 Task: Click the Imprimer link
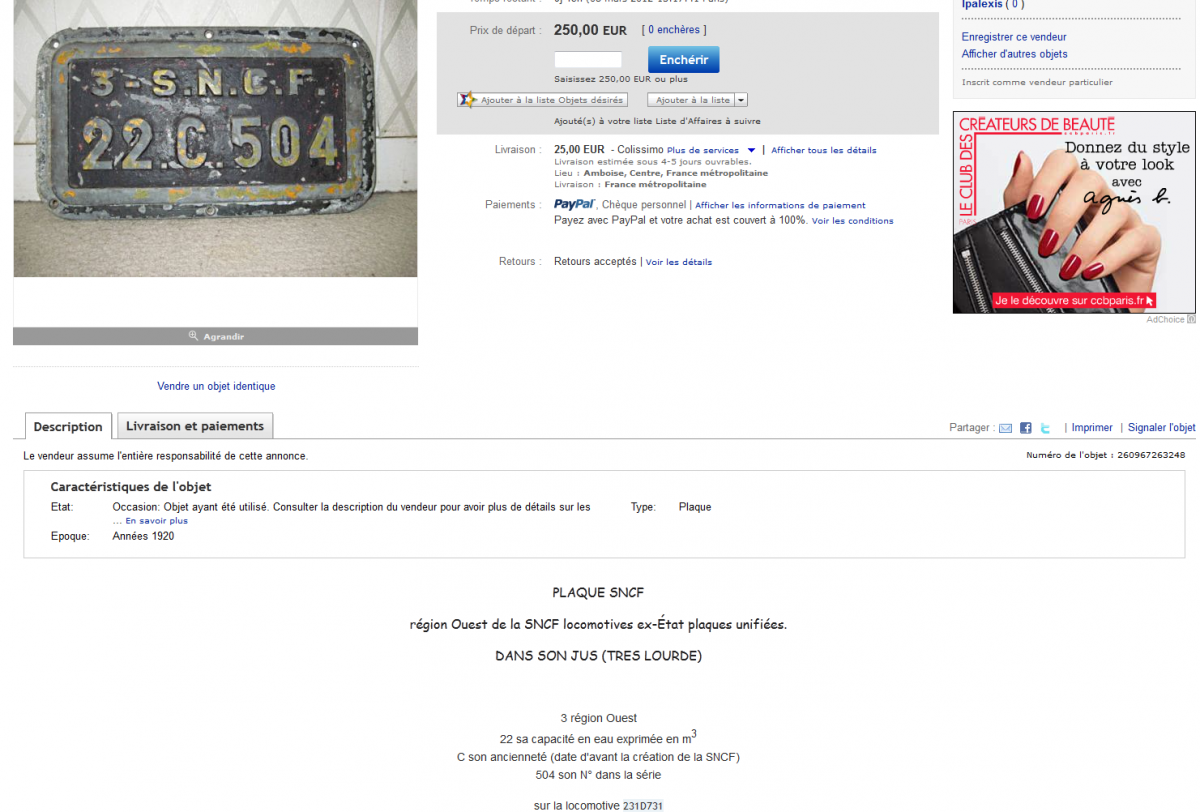pos(1092,428)
